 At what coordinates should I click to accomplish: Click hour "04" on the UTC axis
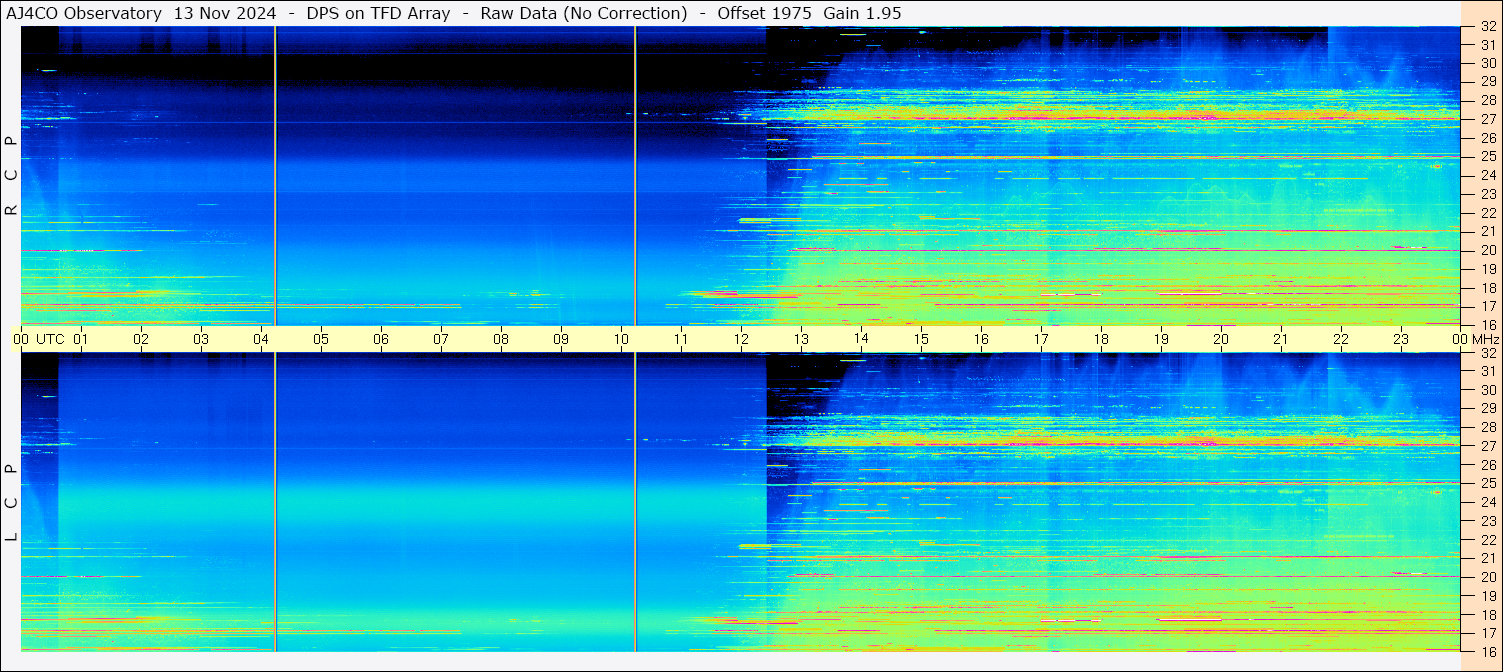point(261,339)
